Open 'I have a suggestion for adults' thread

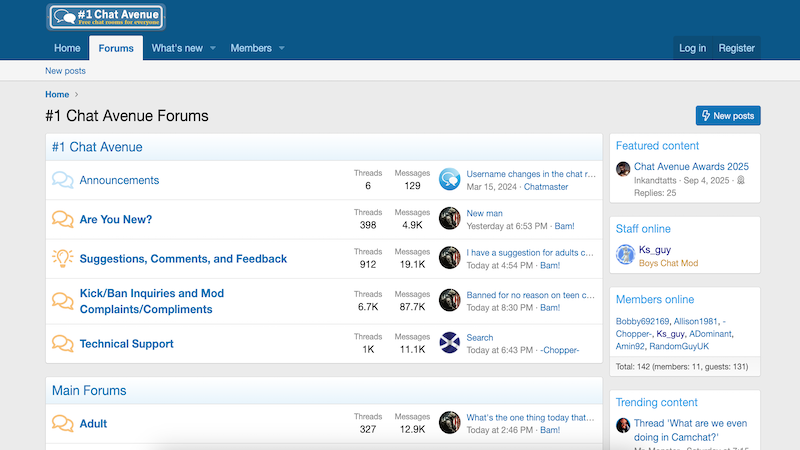tap(530, 253)
